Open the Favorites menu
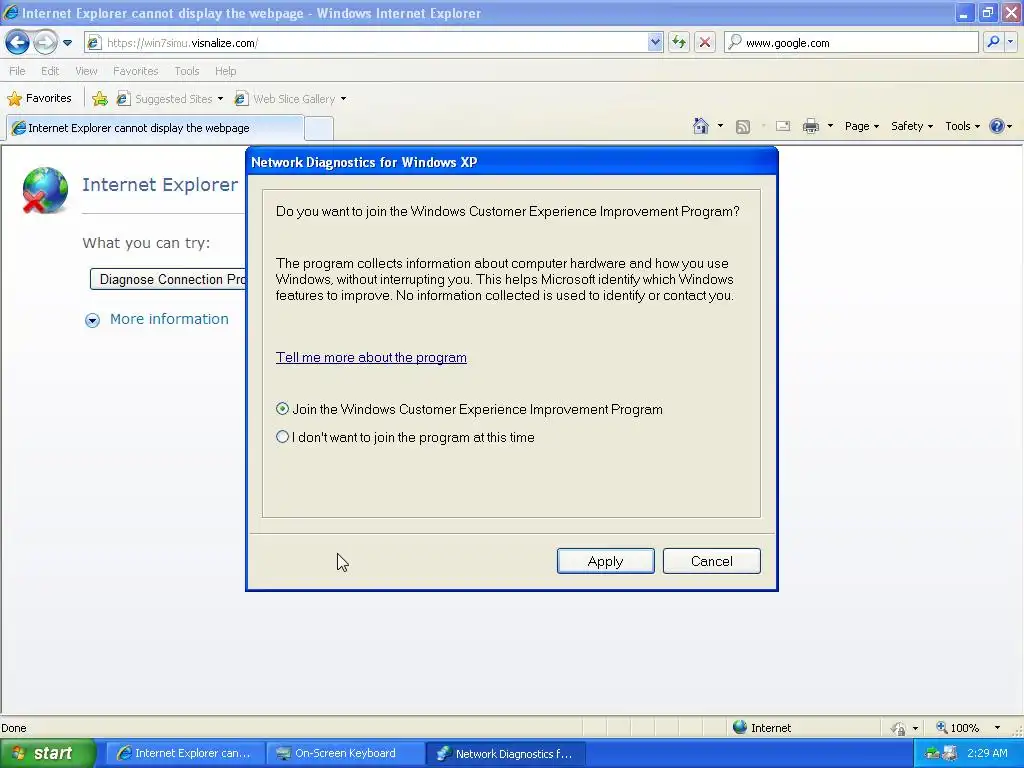 click(x=135, y=71)
